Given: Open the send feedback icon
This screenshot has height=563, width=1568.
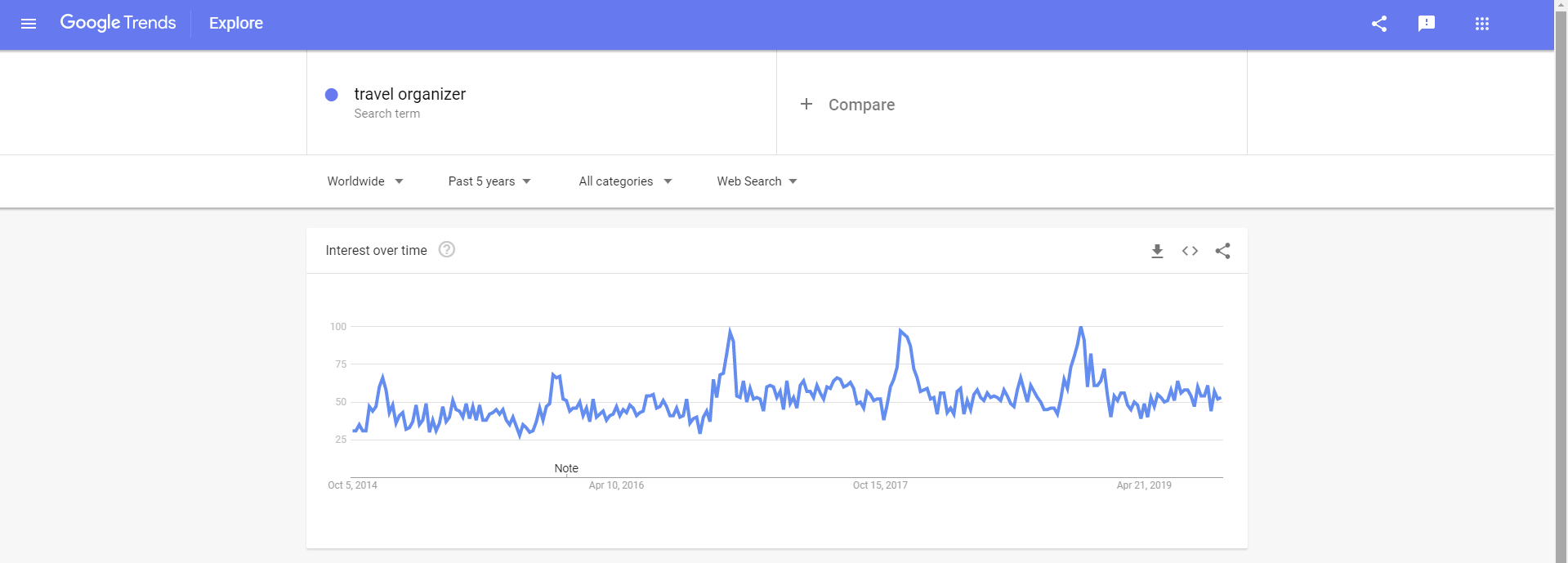Looking at the screenshot, I should pos(1427,24).
